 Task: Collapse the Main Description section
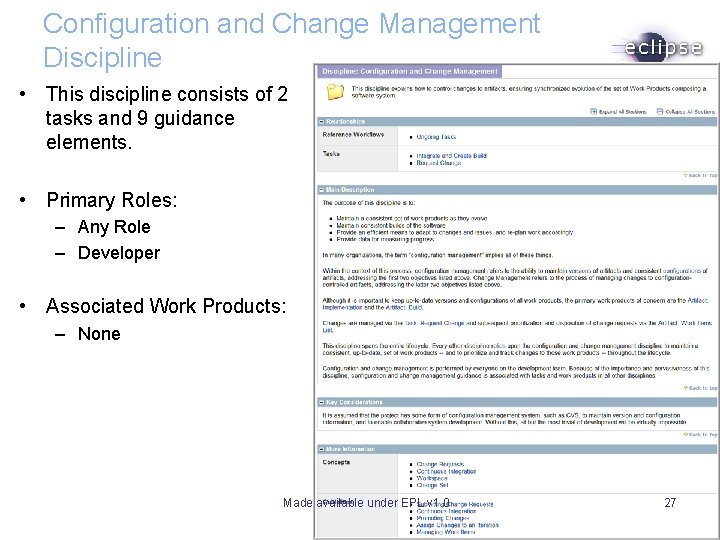[322, 190]
